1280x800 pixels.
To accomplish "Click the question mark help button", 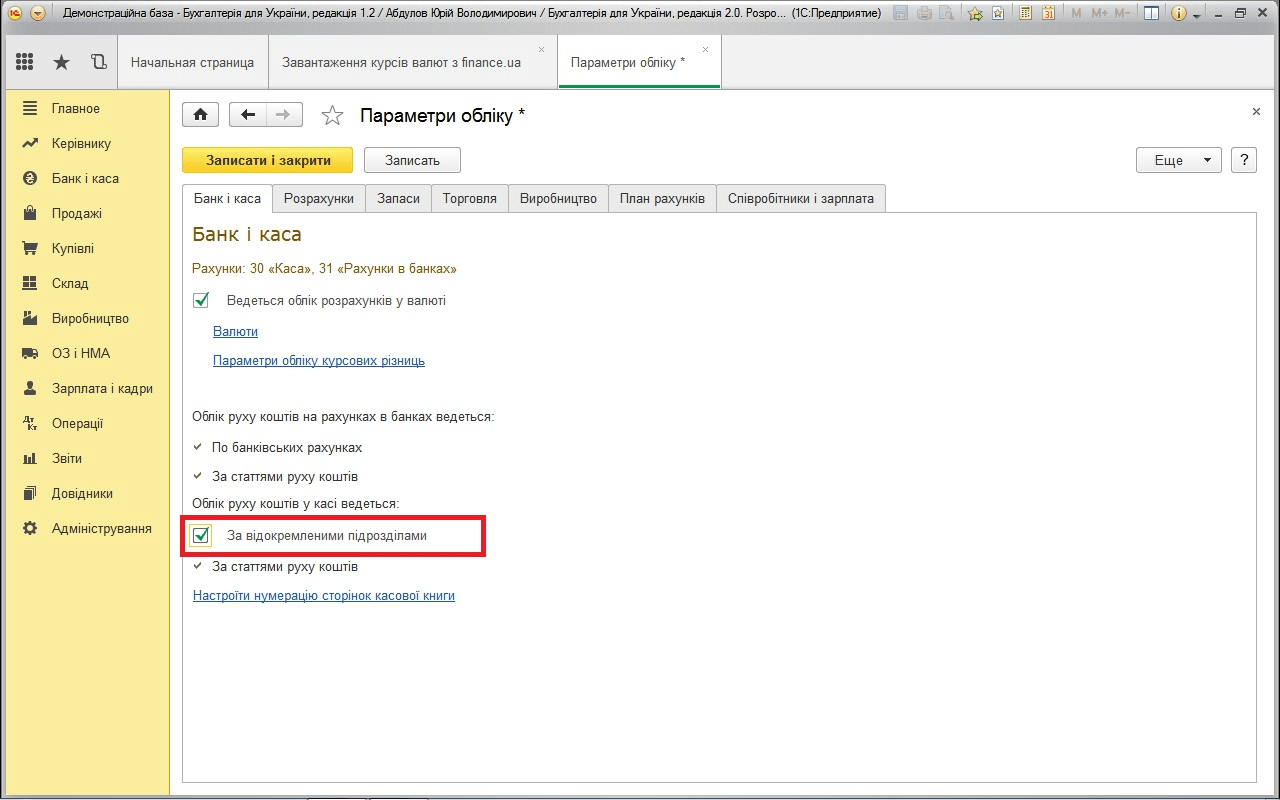I will 1244,160.
